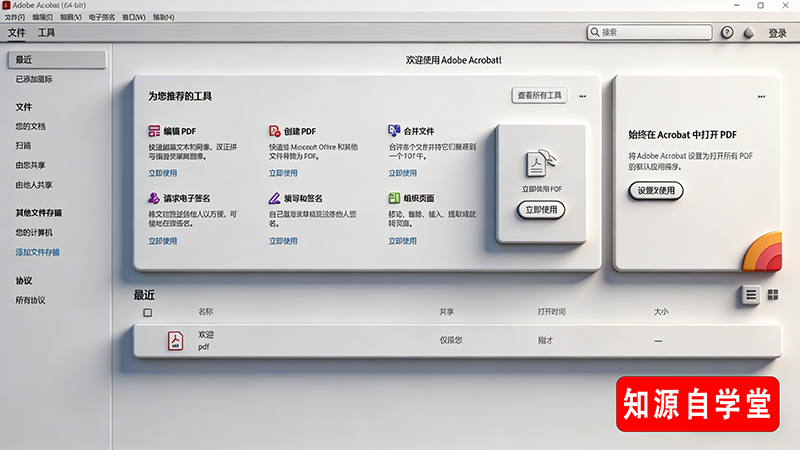The width and height of the screenshot is (800, 450).
Task: Click the 设置默认 button in the default-app card
Action: pos(656,190)
